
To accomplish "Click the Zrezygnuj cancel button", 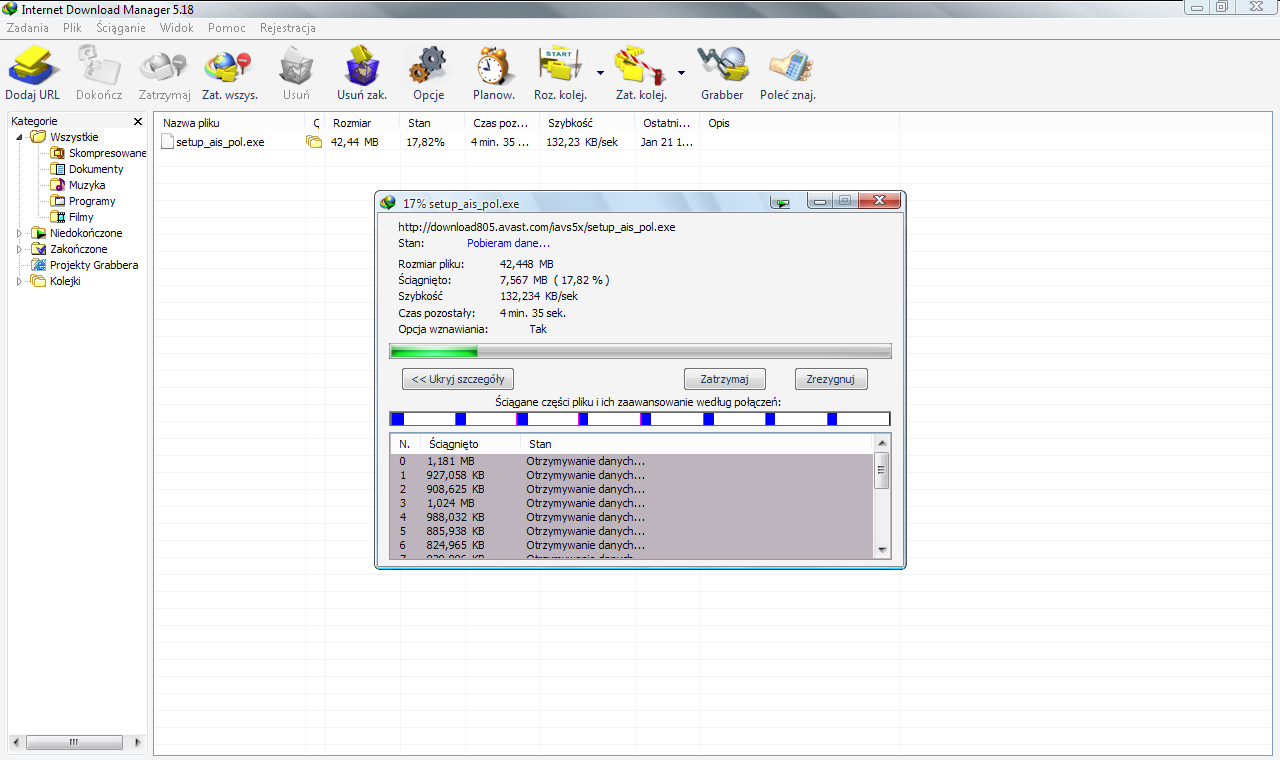I will [x=831, y=379].
